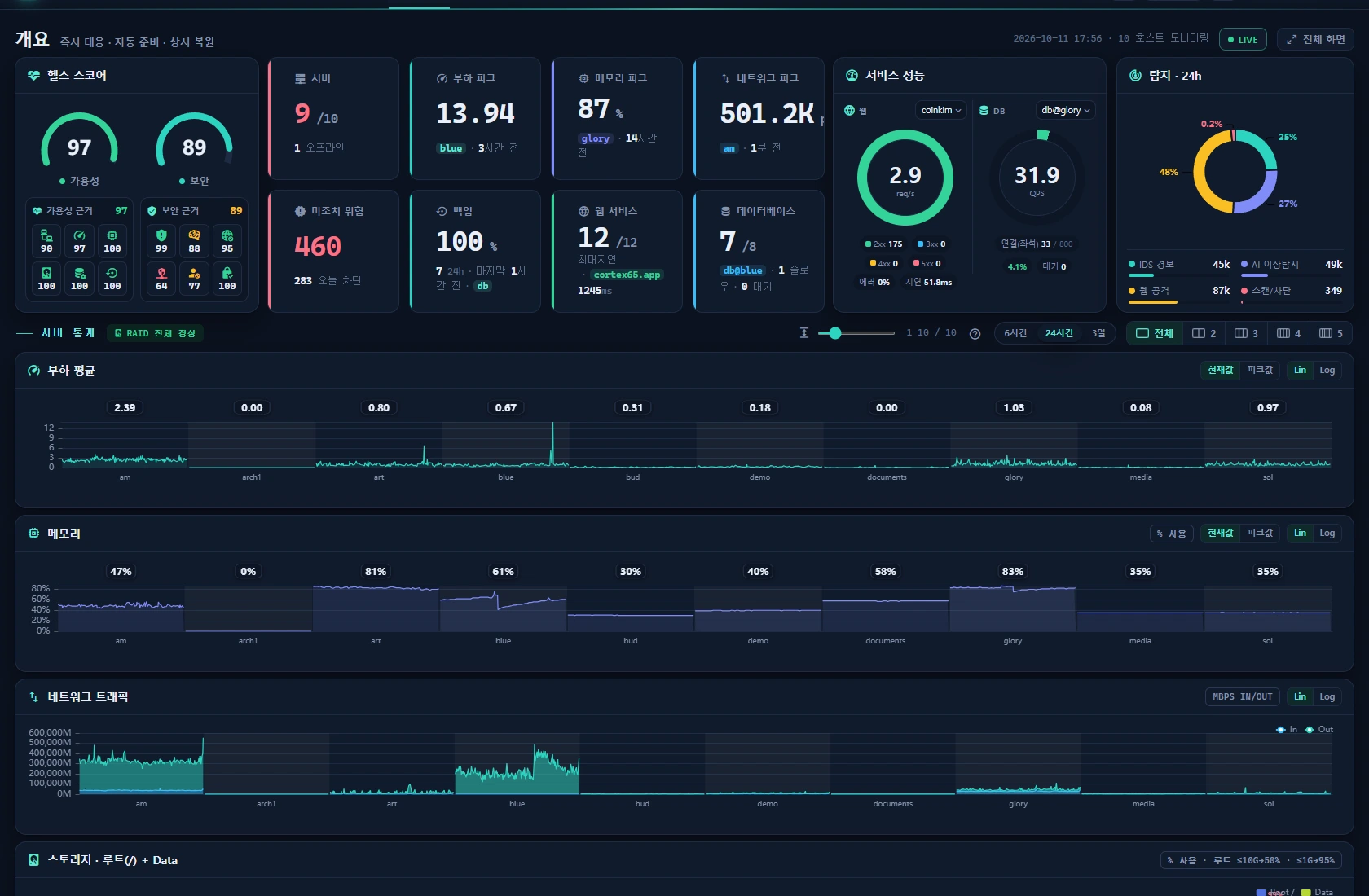Switch to the 전체 column layout

(x=1155, y=333)
